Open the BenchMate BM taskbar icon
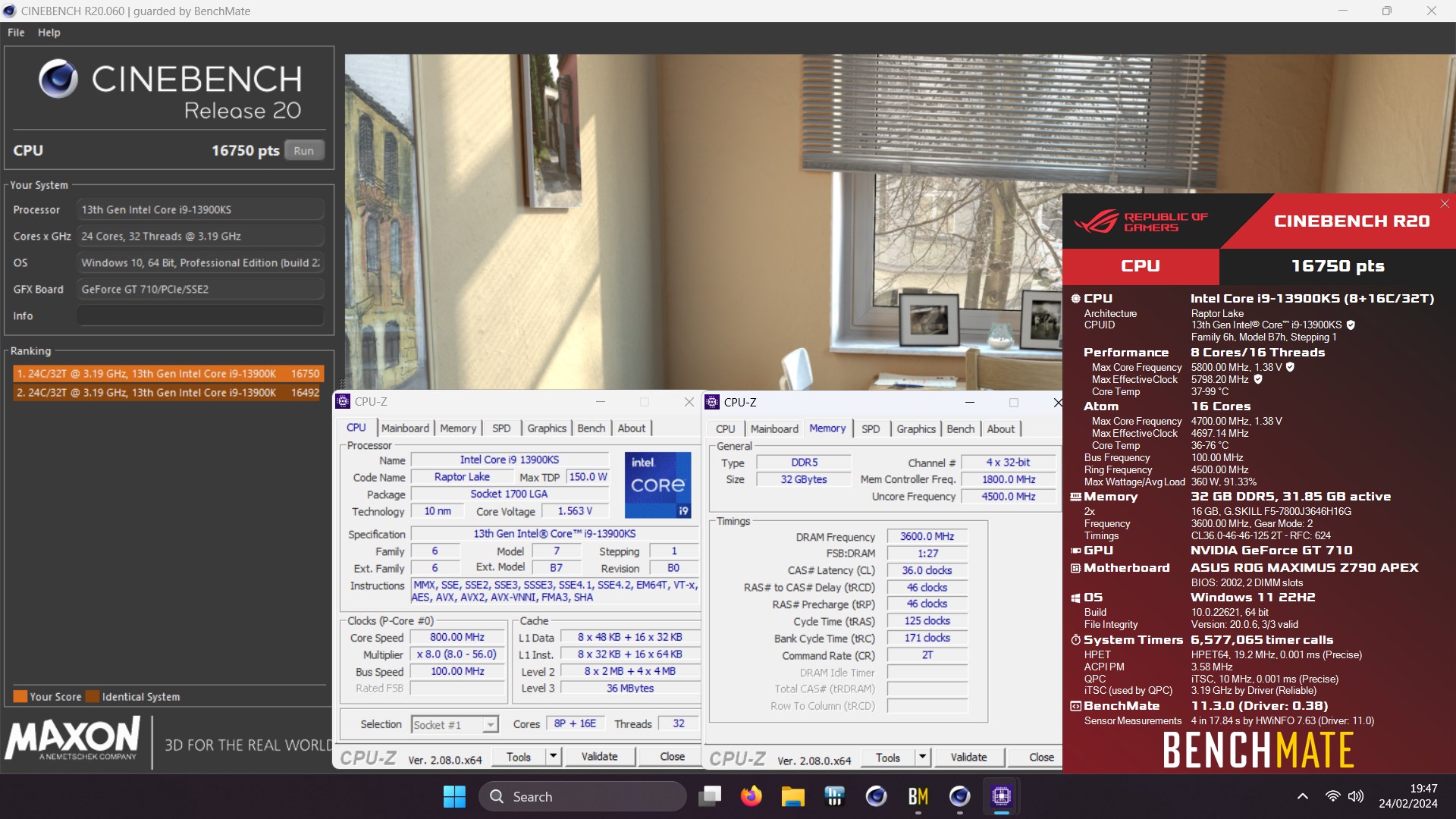 918,796
